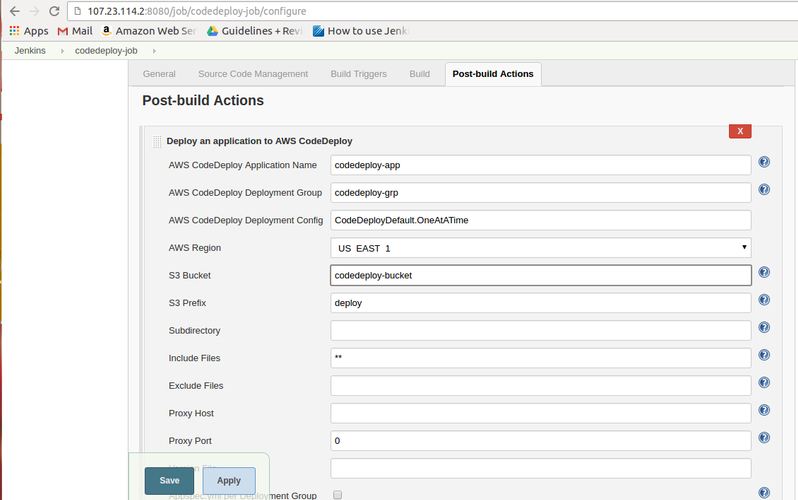Switch to the Build tab

click(x=419, y=74)
